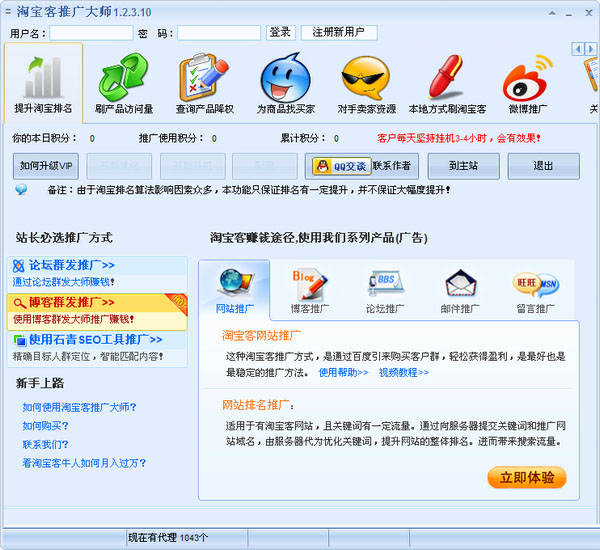Open the 使用石青SEO工具推广>> link
Screen dimensions: 600x550
pyautogui.click(x=96, y=339)
